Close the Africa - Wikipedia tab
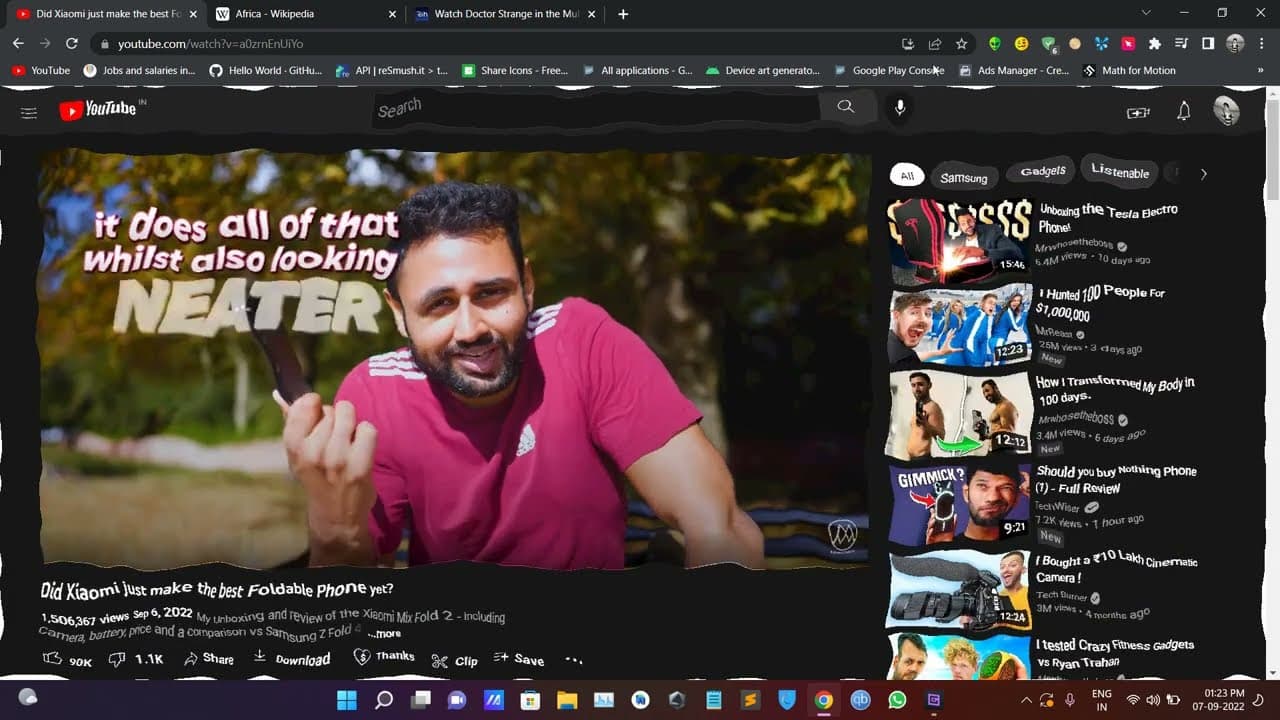The height and width of the screenshot is (720, 1280). pos(392,14)
